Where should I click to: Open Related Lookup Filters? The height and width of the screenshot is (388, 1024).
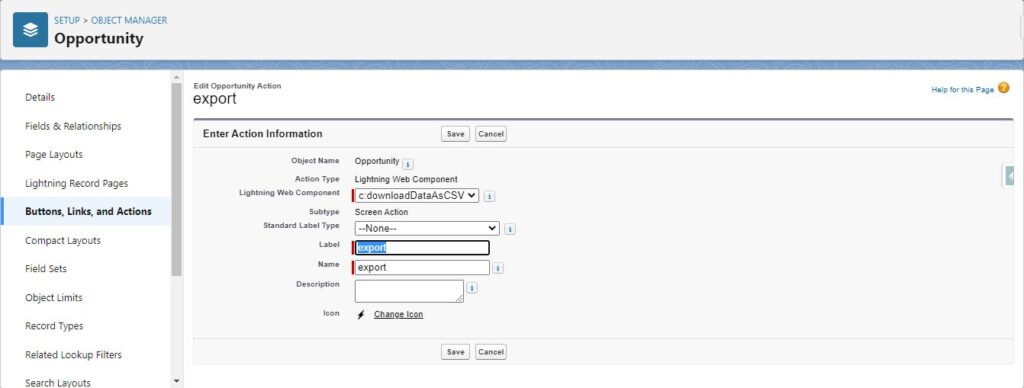coord(73,355)
